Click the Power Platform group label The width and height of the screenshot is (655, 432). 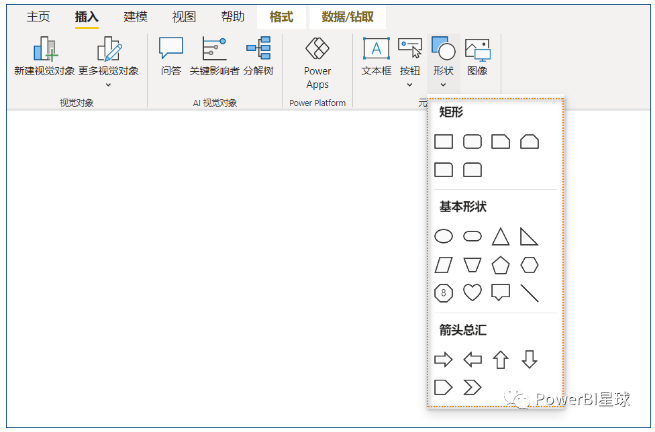click(317, 103)
